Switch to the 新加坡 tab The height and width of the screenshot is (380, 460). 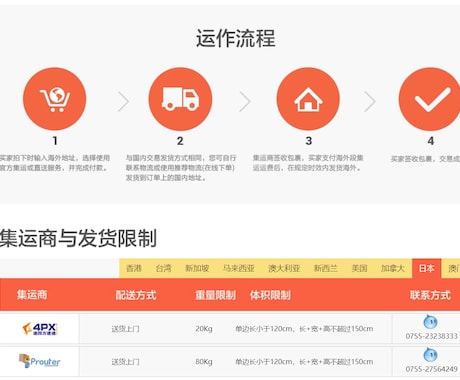(x=197, y=268)
